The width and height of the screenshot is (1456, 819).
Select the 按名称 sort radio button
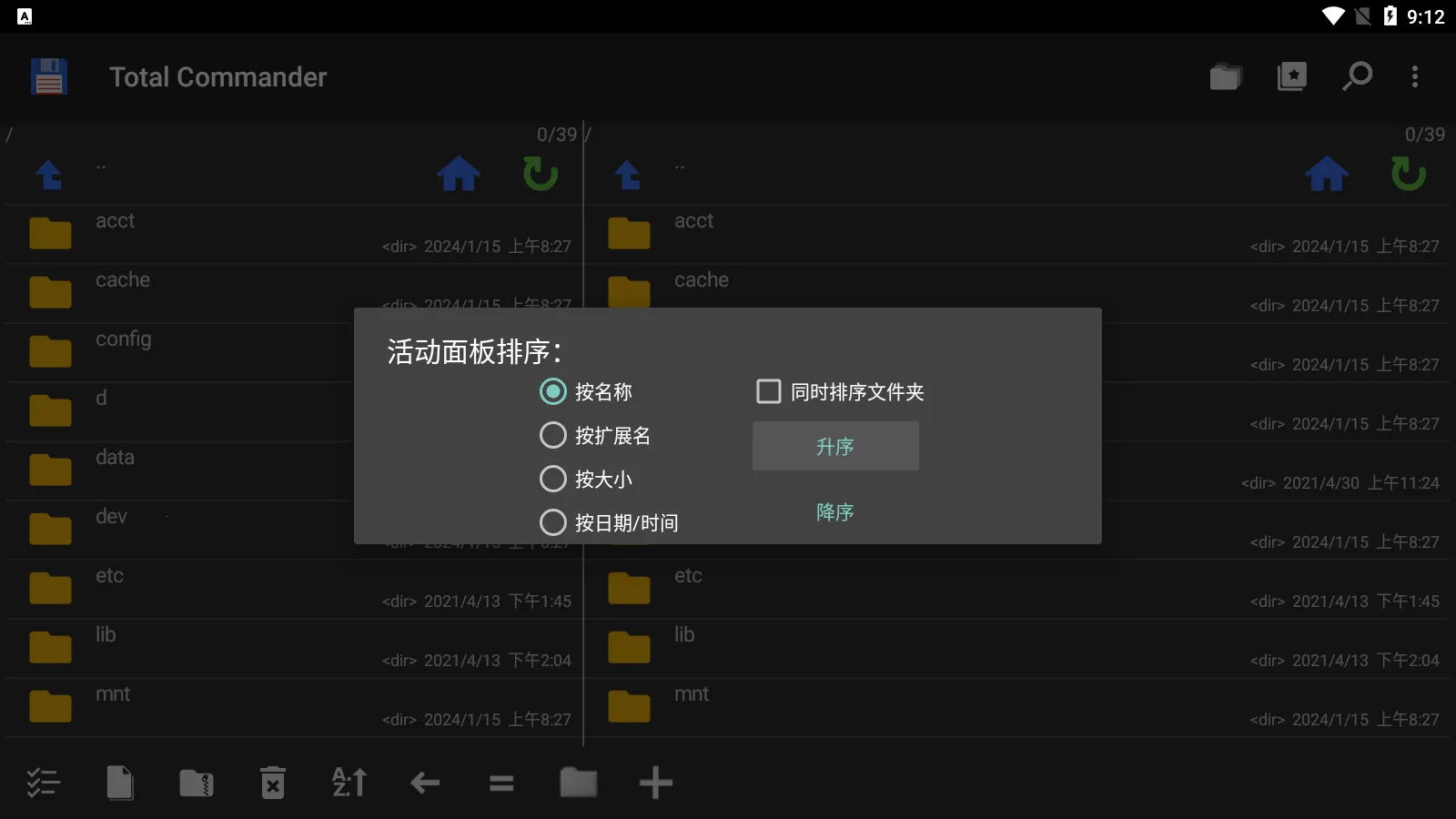pos(586,392)
